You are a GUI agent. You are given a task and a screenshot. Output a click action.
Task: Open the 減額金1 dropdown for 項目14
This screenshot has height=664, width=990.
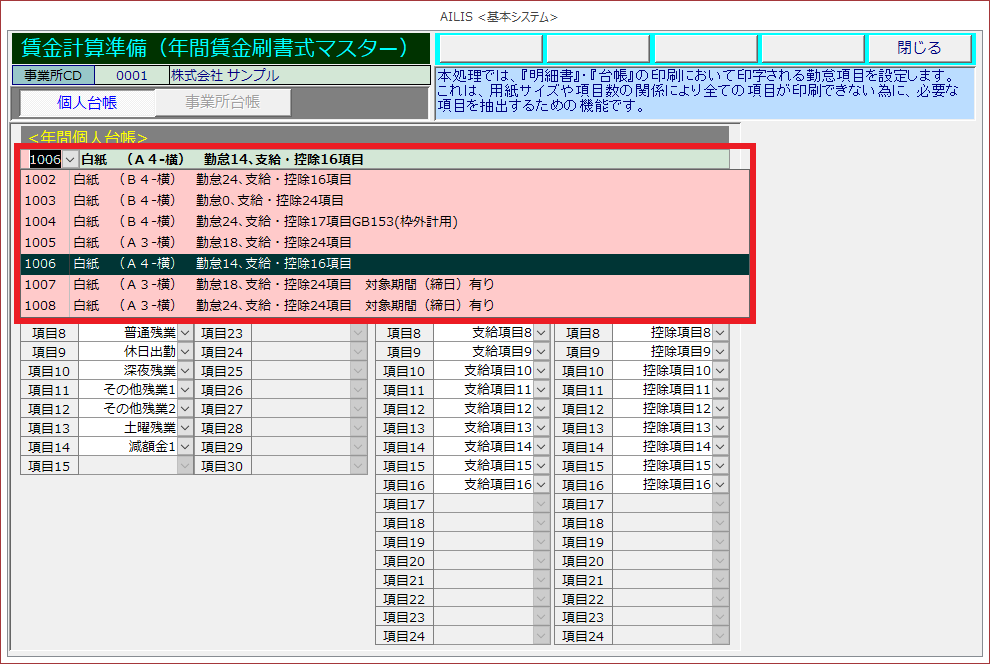185,447
